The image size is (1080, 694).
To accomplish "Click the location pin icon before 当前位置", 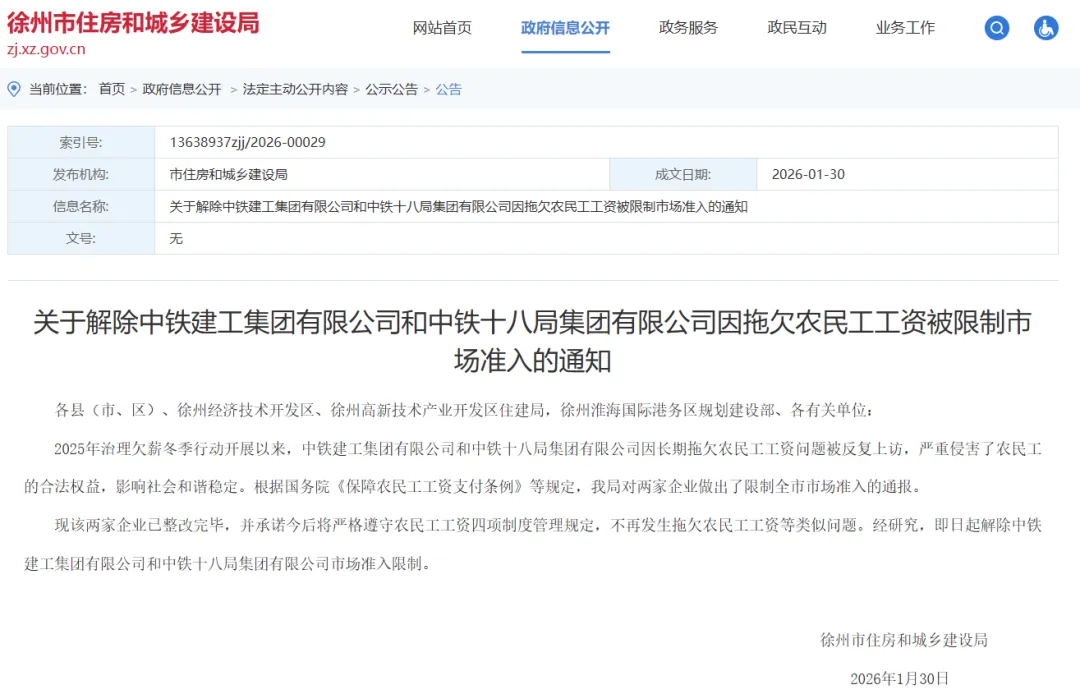I will click(14, 89).
